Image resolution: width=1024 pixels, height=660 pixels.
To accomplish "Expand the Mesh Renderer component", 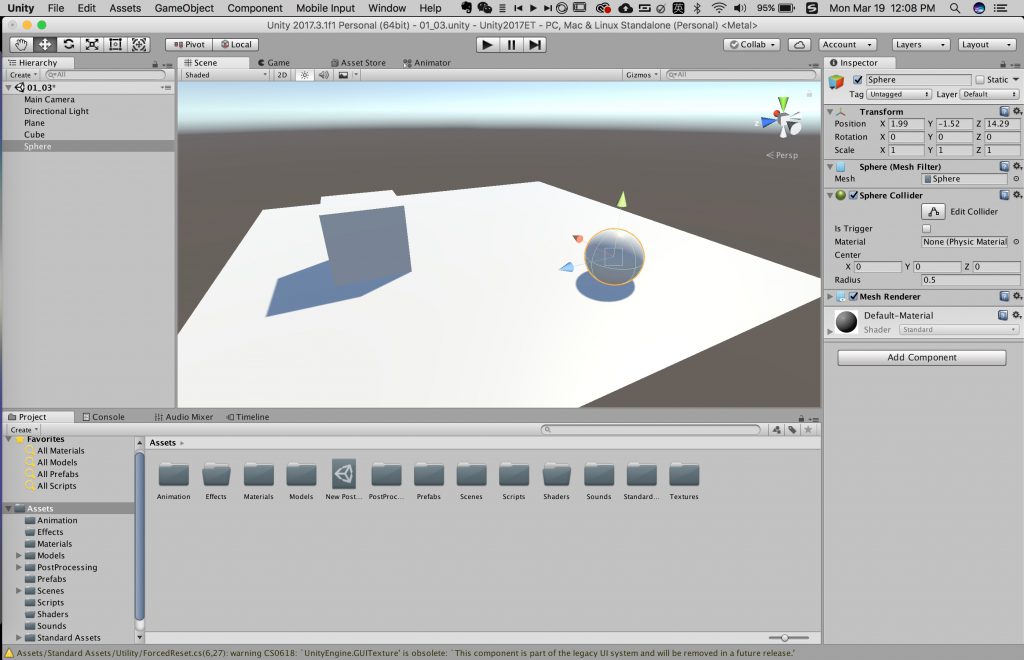I will coord(830,296).
